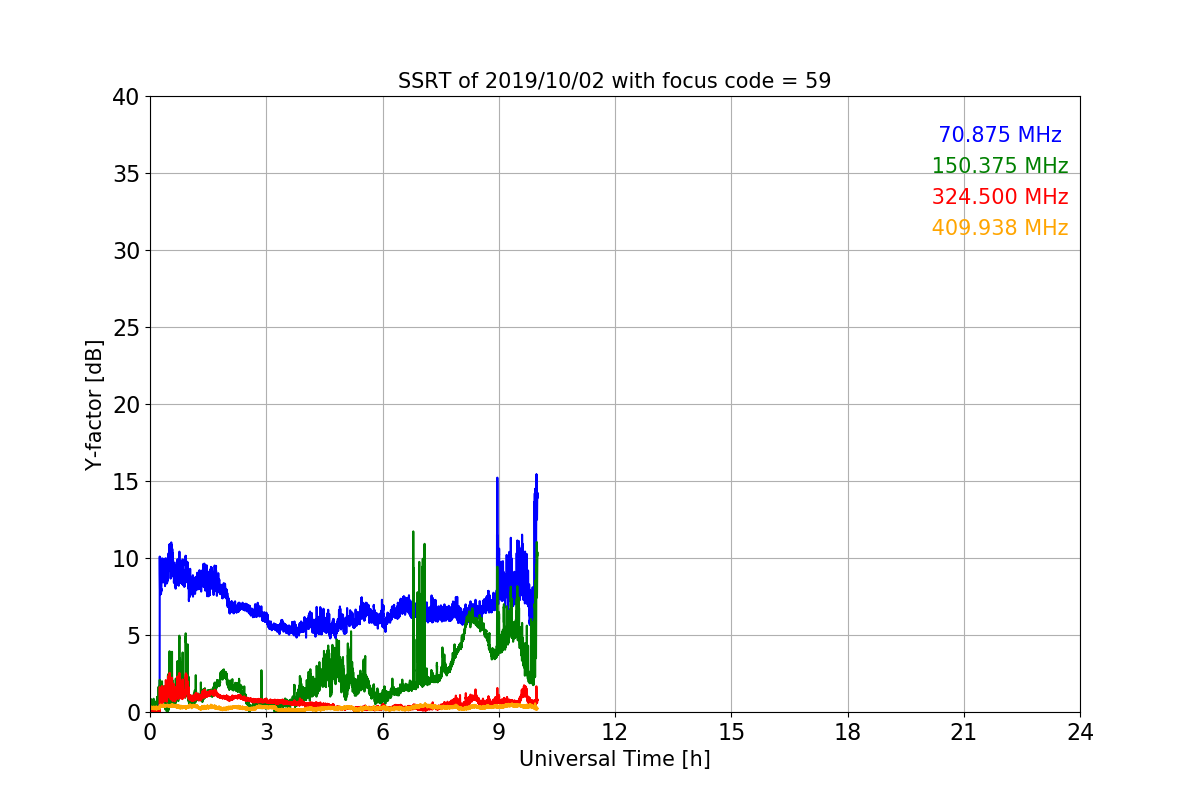This screenshot has width=1200, height=800.
Task: Click the y-axis tick label 30
Action: 125,251
